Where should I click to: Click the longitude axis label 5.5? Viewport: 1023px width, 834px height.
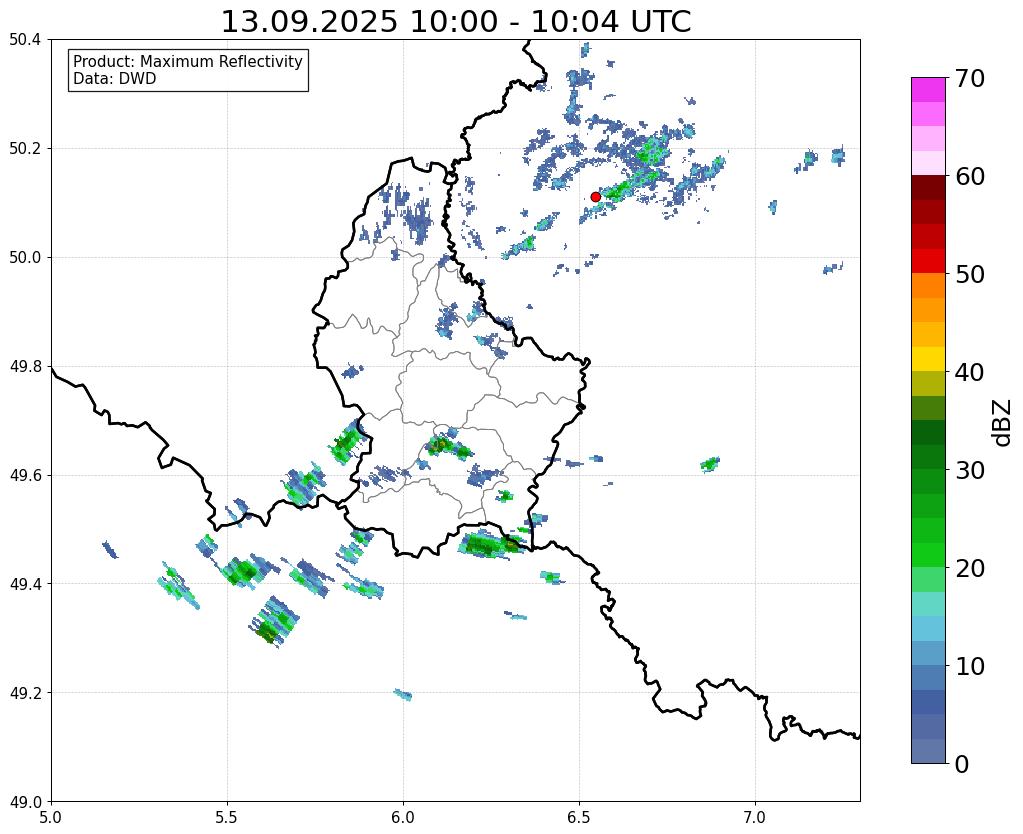(x=227, y=817)
